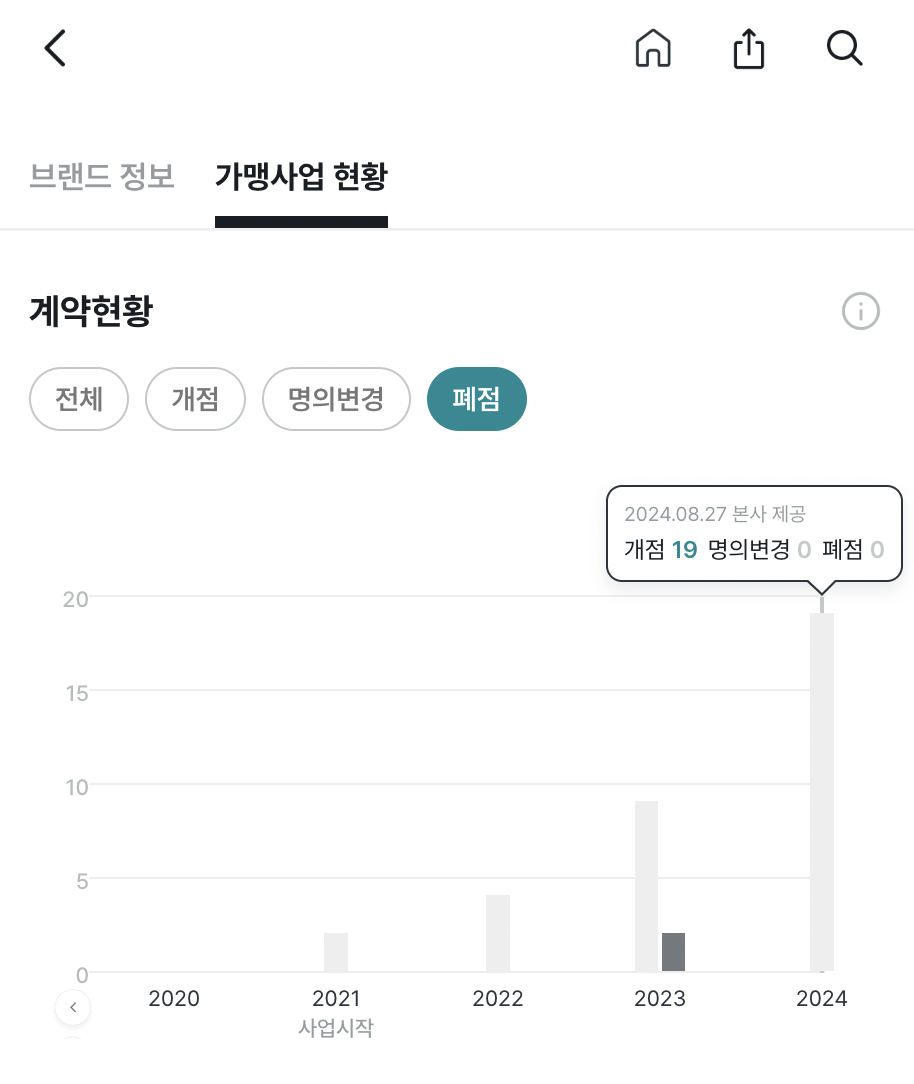The image size is (914, 1084).
Task: Tap the 2023 light gray opening bar
Action: [646, 885]
